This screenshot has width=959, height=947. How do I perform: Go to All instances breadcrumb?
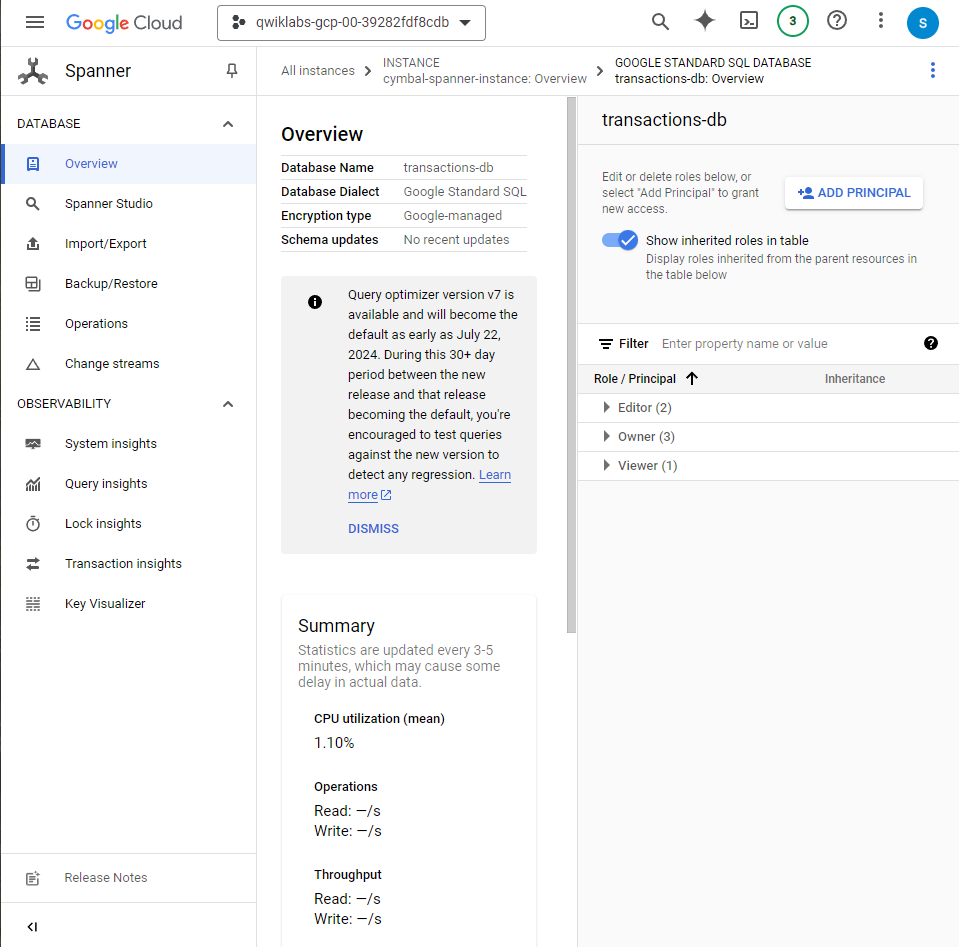pos(317,71)
